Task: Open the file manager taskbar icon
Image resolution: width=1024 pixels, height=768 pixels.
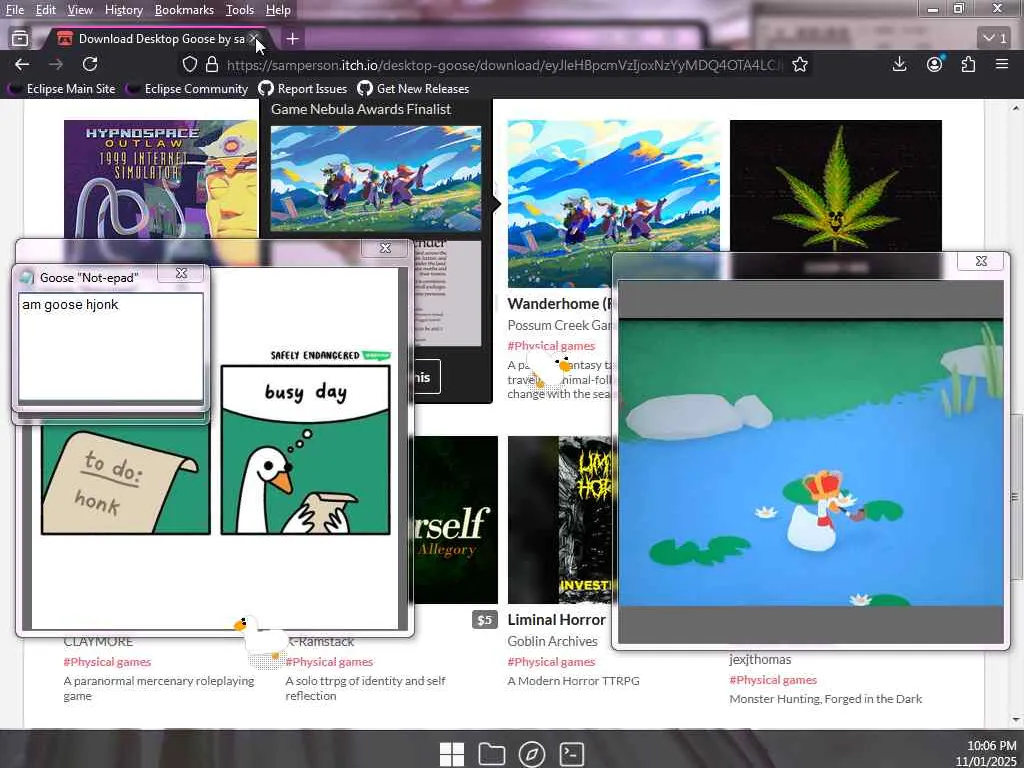Action: (x=492, y=754)
